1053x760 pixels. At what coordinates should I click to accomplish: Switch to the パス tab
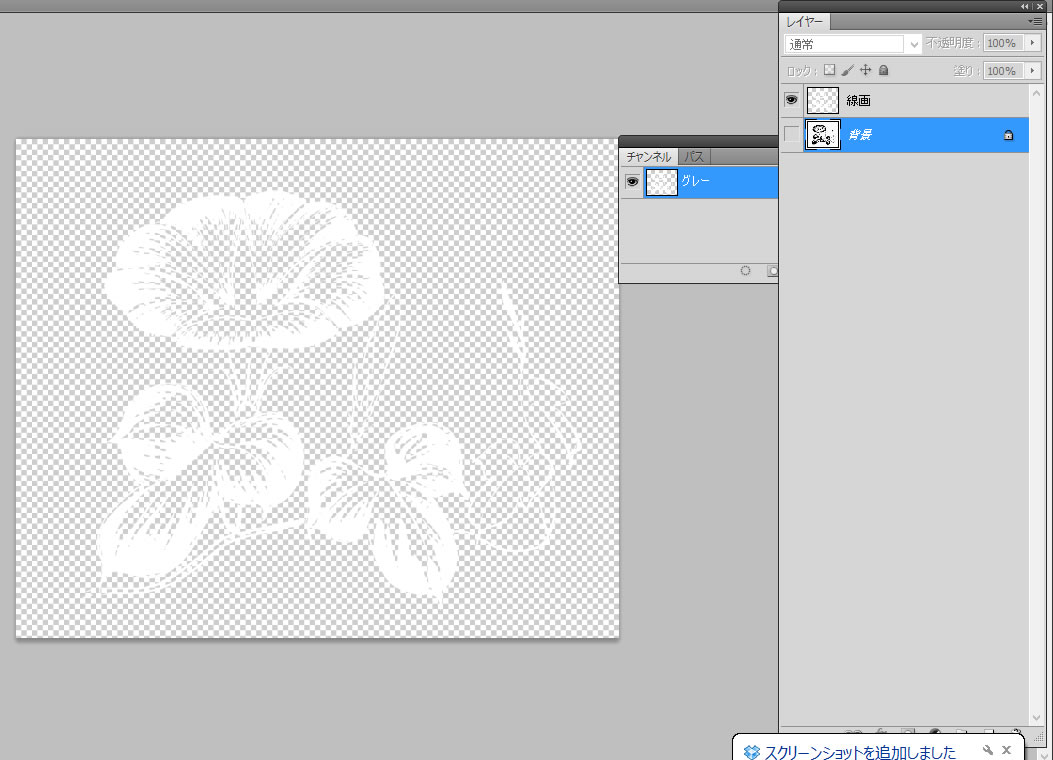pyautogui.click(x=694, y=157)
